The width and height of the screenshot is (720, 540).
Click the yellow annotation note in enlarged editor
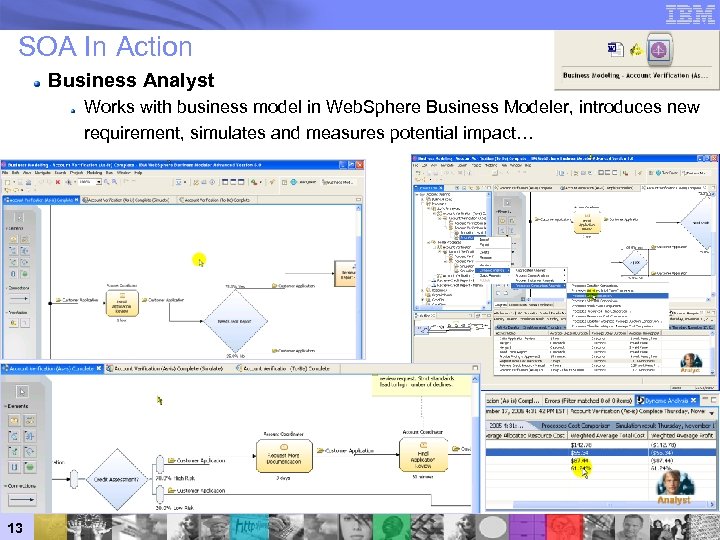(x=422, y=384)
